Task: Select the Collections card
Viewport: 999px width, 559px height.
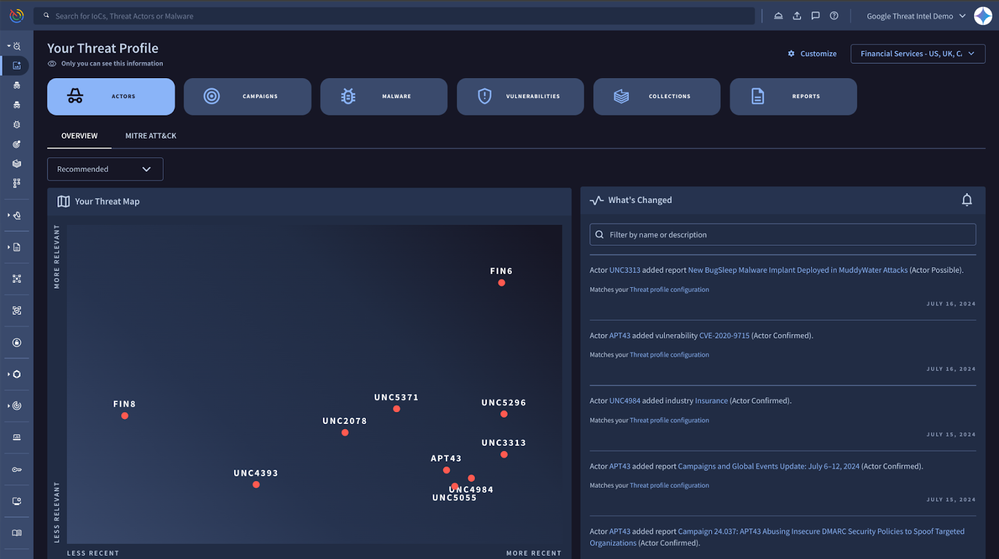Action: 657,96
